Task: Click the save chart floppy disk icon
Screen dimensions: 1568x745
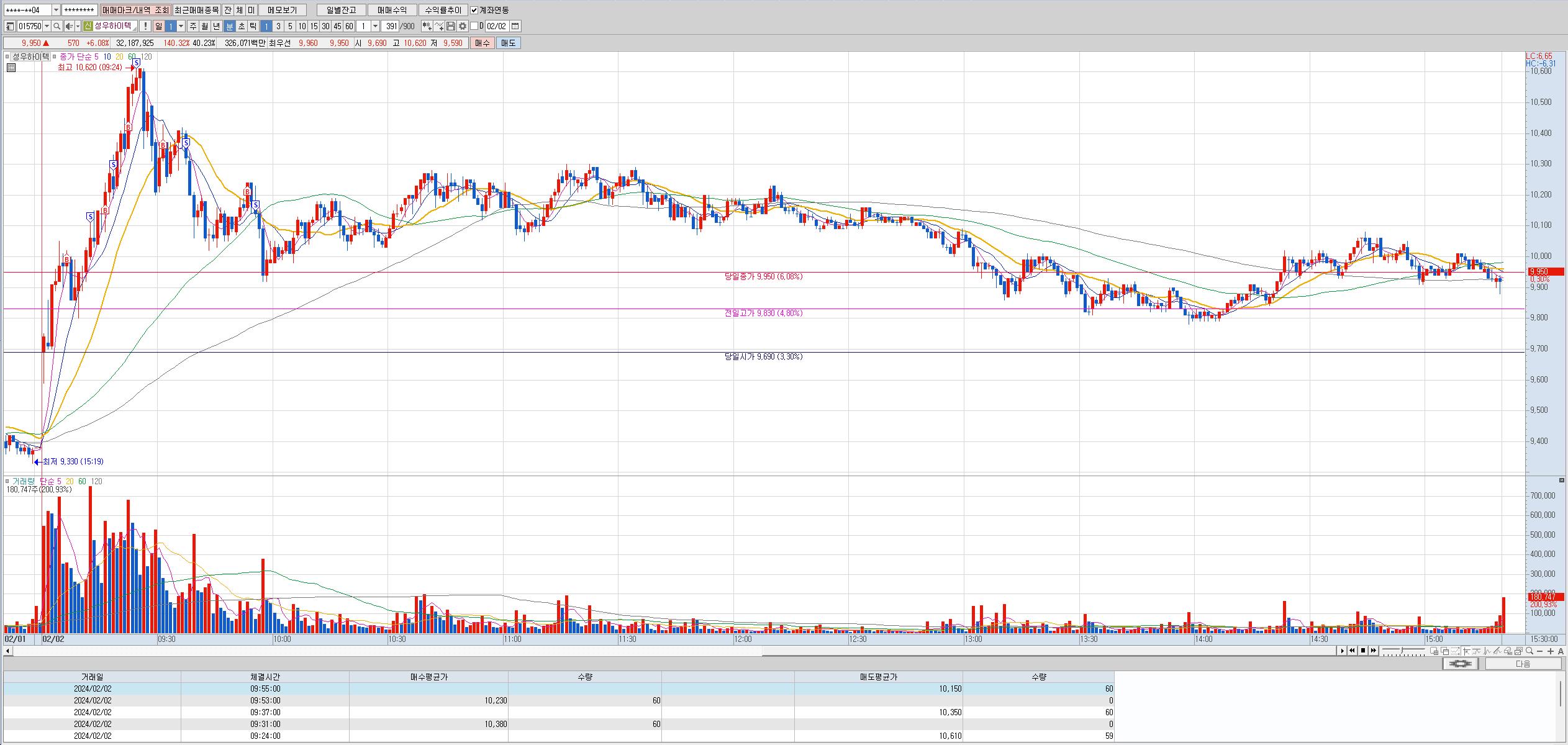Action: (451, 26)
